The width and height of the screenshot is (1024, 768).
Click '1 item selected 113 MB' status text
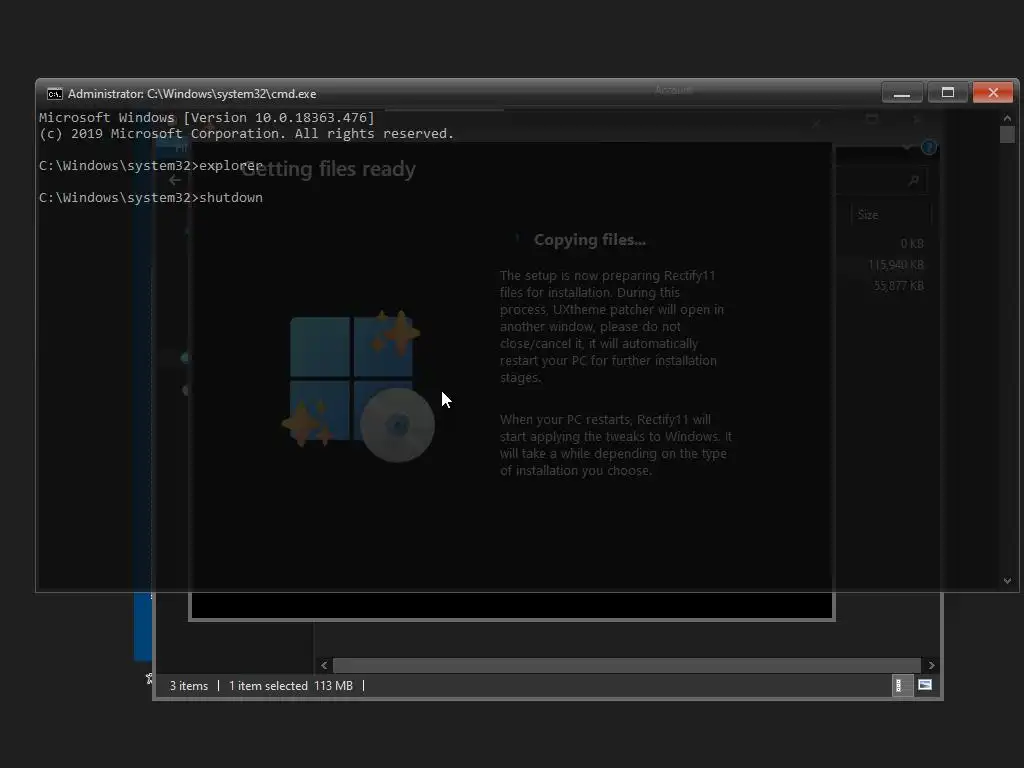tap(291, 686)
